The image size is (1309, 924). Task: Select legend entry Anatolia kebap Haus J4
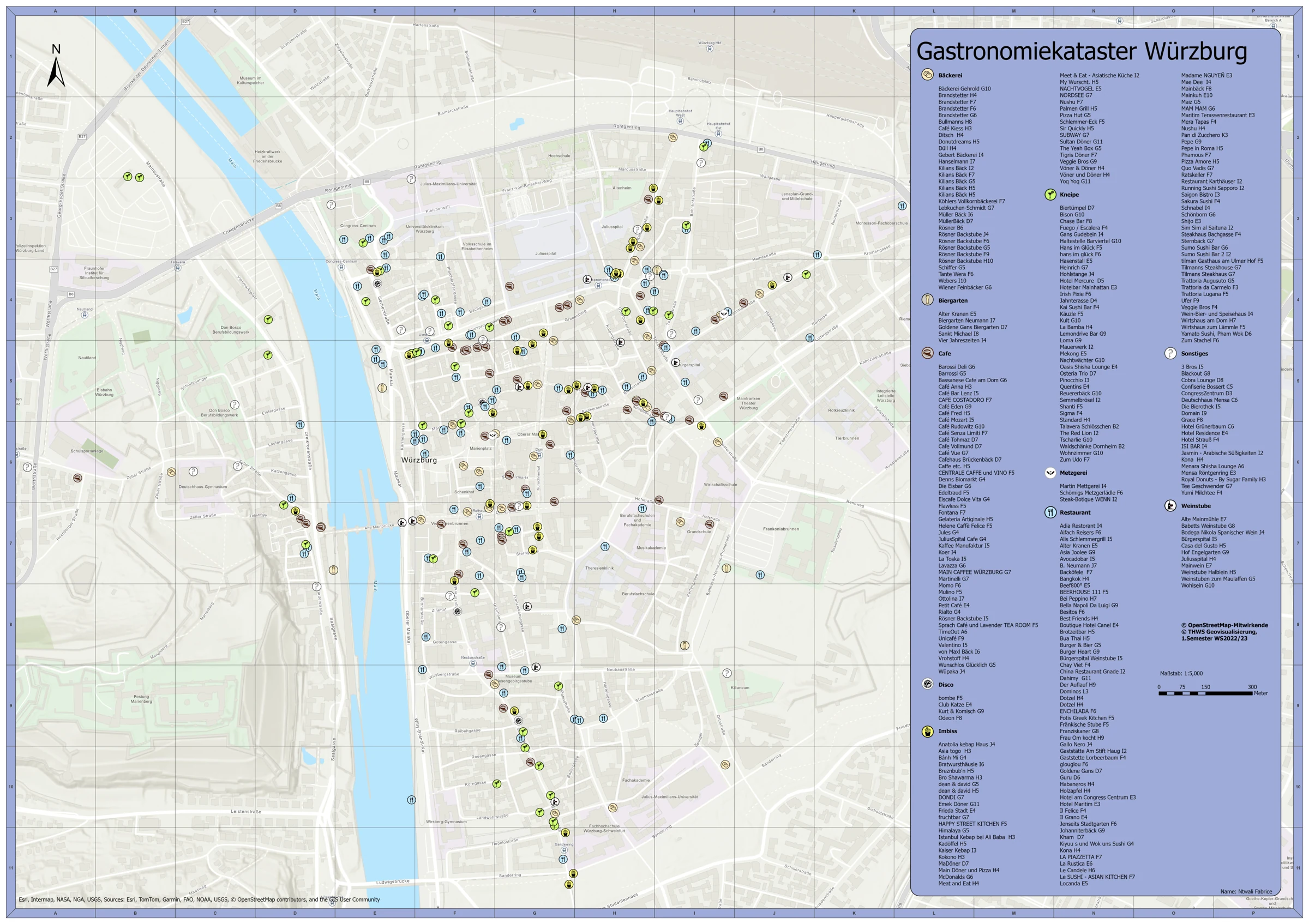966,745
